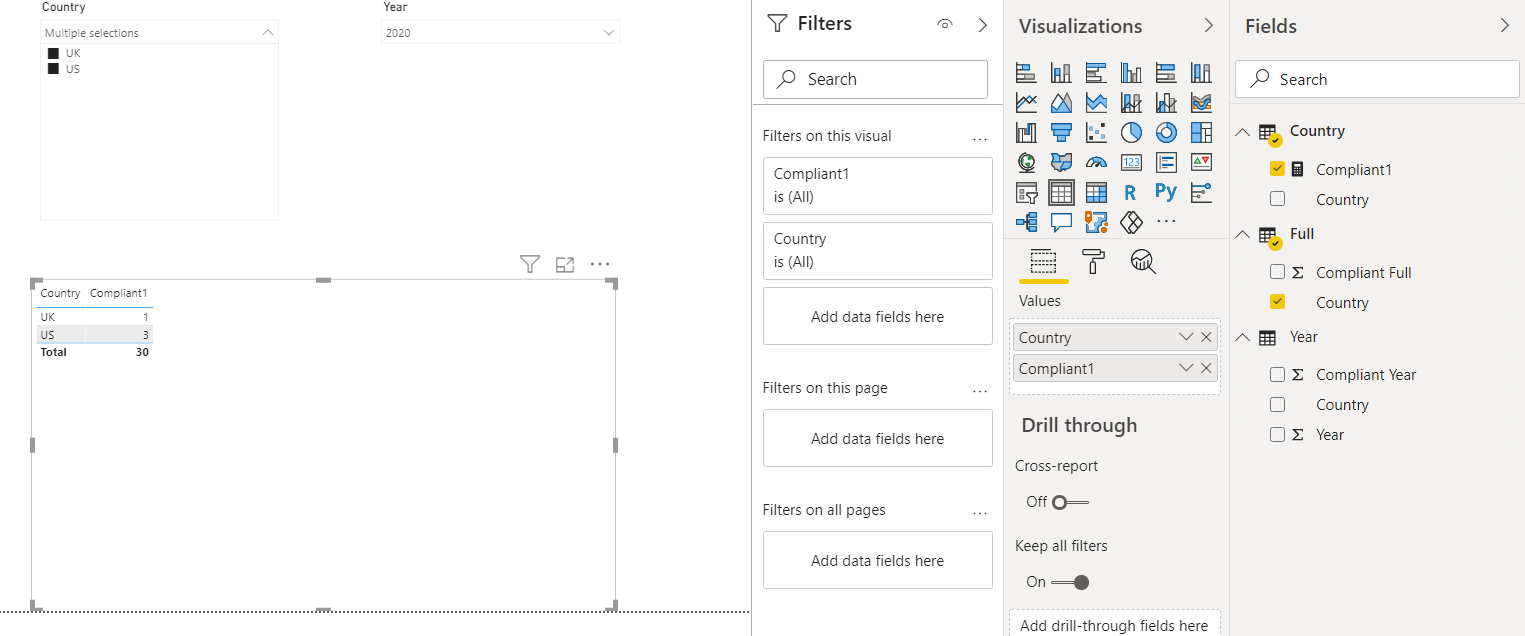
Task: Select the ribbon chart visual
Action: point(1201,103)
